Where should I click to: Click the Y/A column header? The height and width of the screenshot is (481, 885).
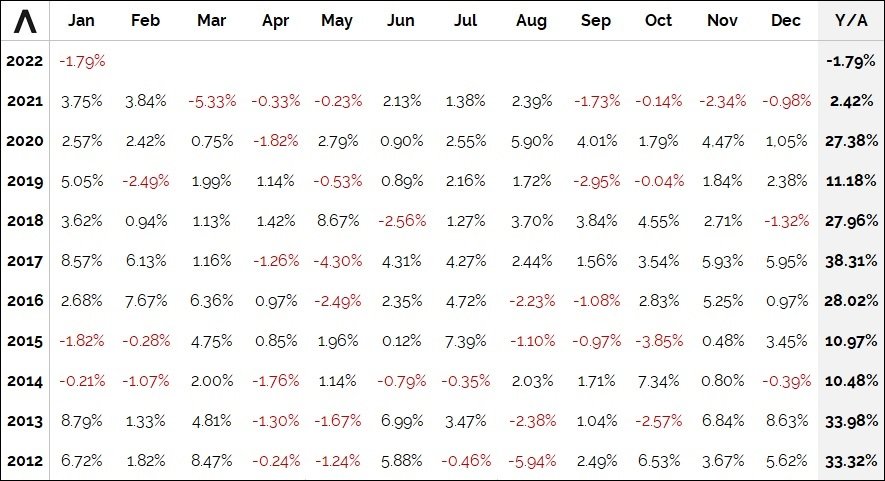(850, 21)
